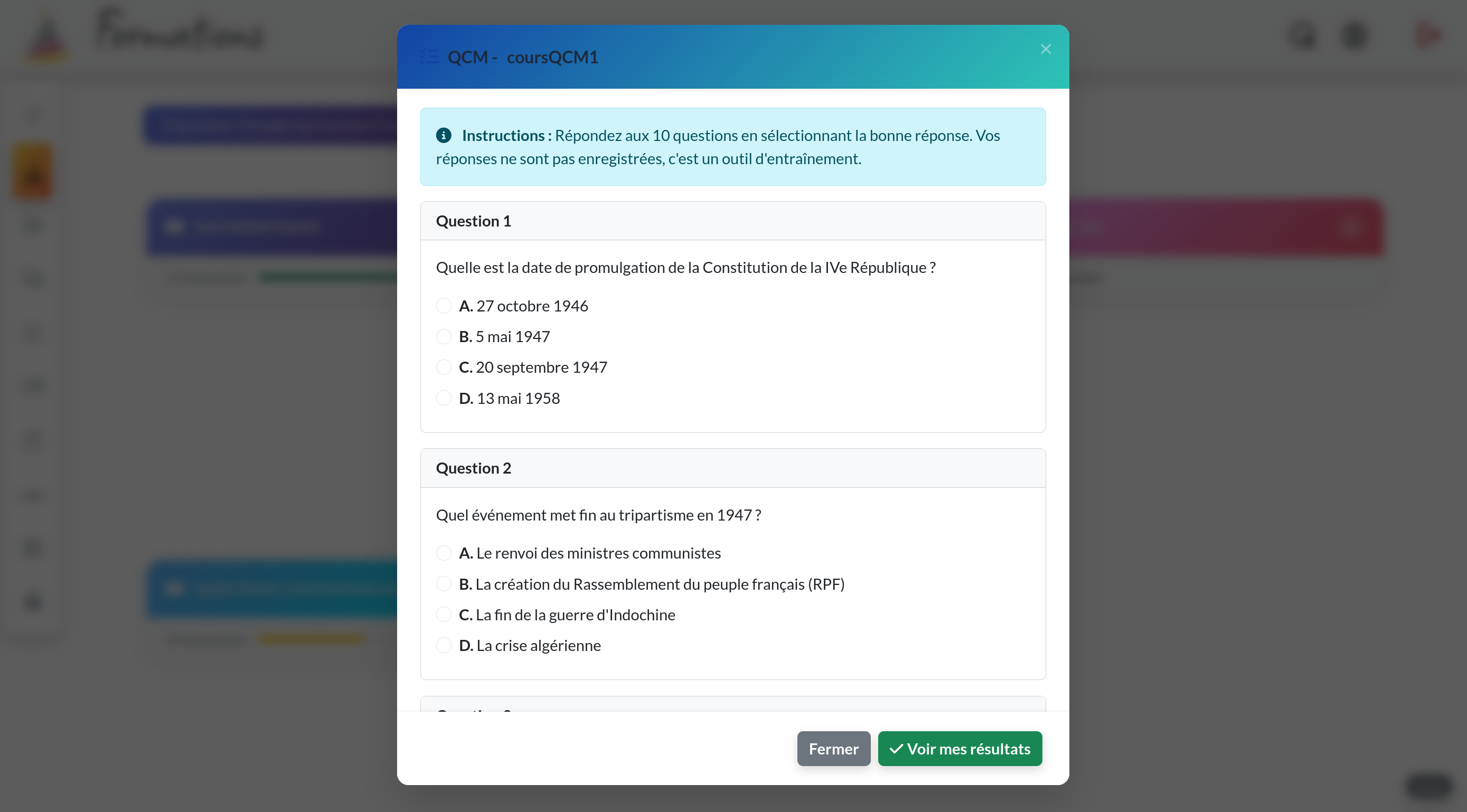This screenshot has width=1467, height=812.
Task: Select 'Le renvoi des ministres communistes'
Action: coord(444,553)
